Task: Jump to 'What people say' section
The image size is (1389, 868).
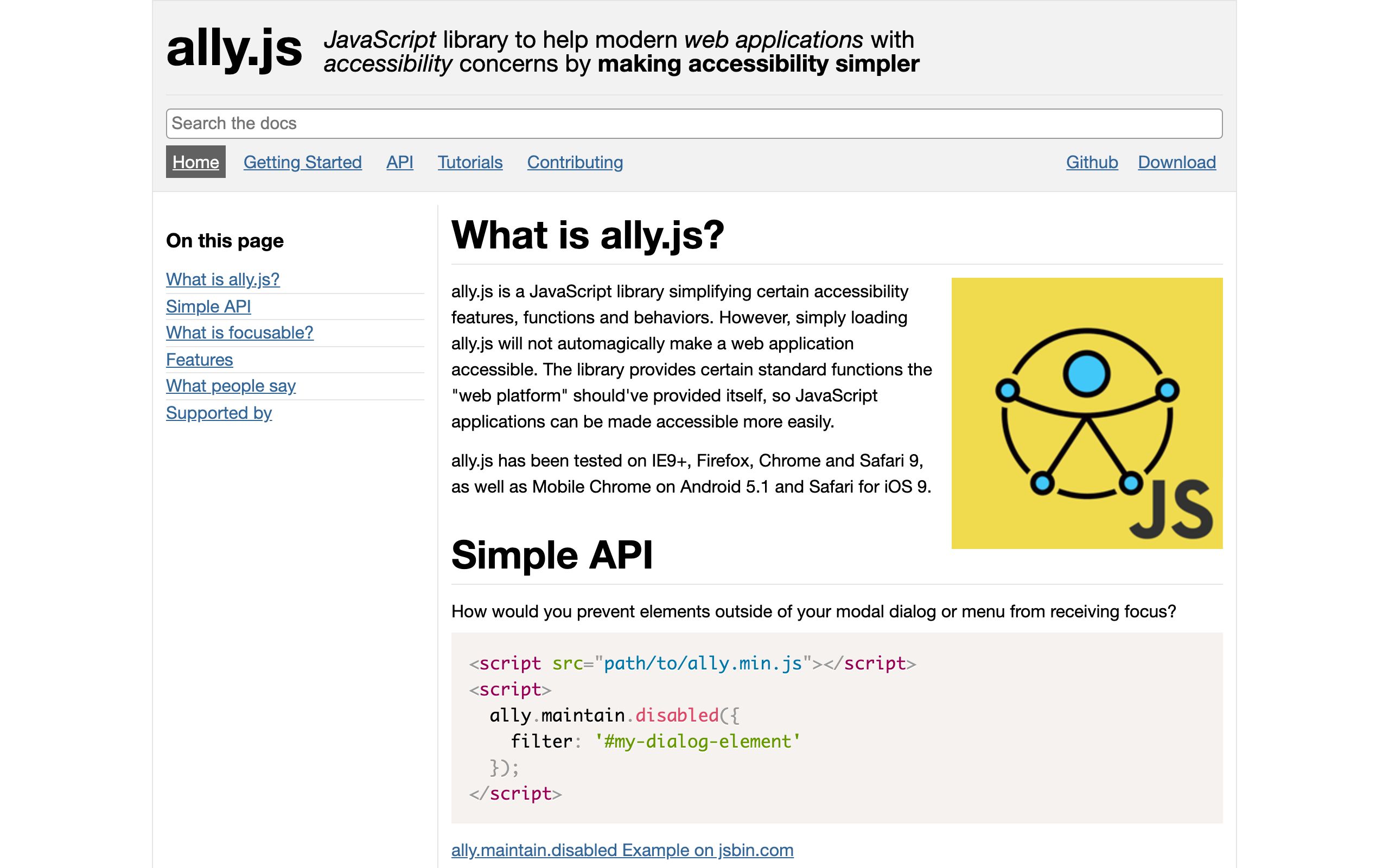Action: click(x=231, y=386)
